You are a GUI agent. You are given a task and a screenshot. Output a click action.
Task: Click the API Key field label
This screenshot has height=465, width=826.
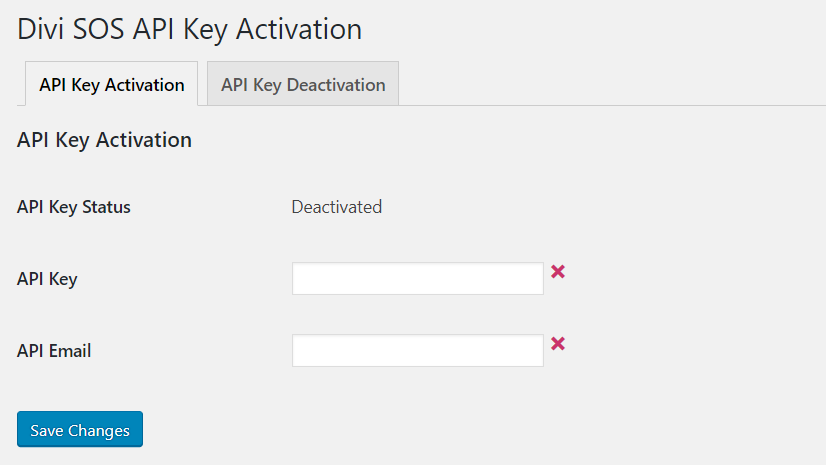(47, 279)
